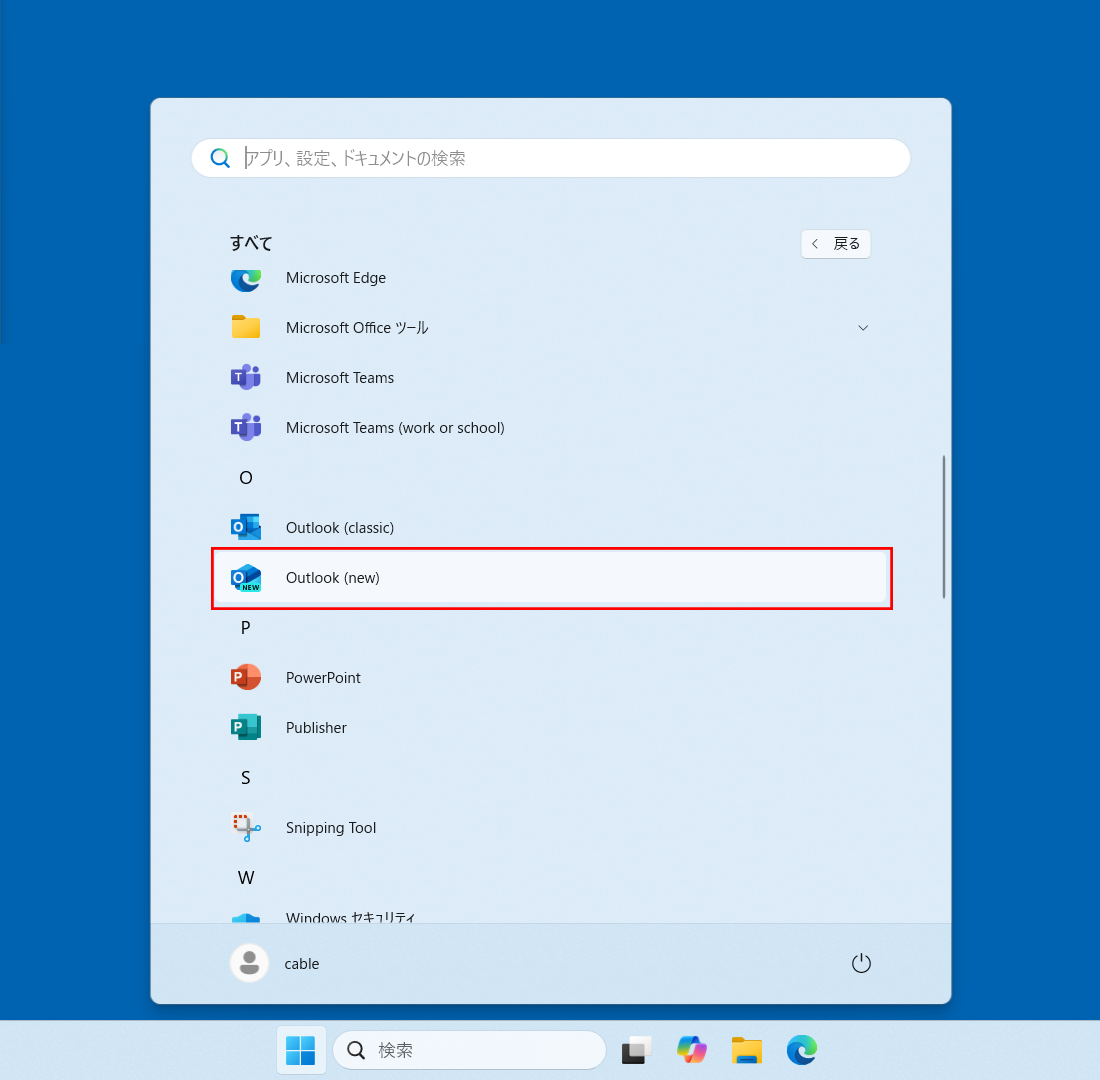Click the Microsoft Edge label
The height and width of the screenshot is (1080, 1100).
pyautogui.click(x=335, y=278)
